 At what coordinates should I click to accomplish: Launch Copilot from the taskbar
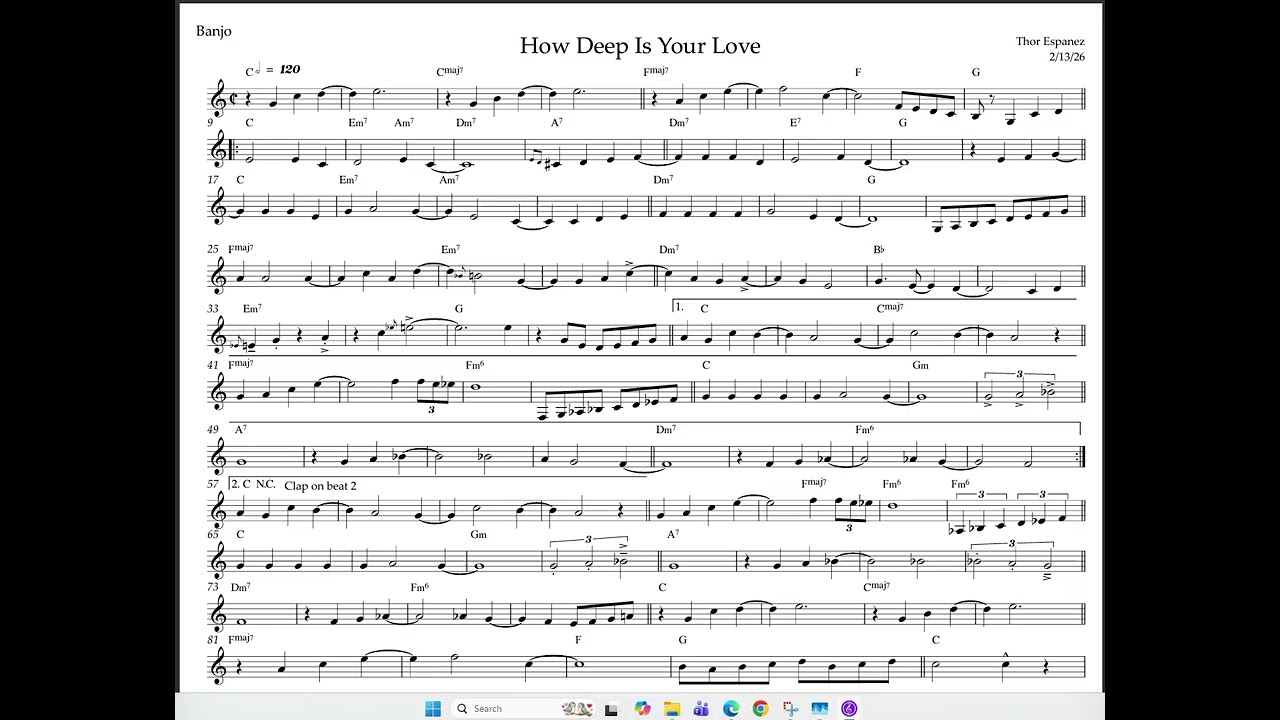pyautogui.click(x=642, y=708)
